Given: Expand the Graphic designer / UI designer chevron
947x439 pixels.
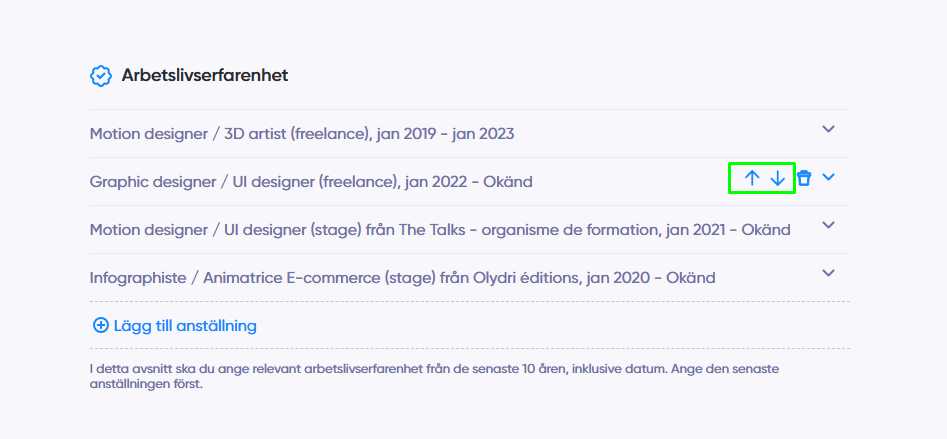Looking at the screenshot, I should pos(829,177).
